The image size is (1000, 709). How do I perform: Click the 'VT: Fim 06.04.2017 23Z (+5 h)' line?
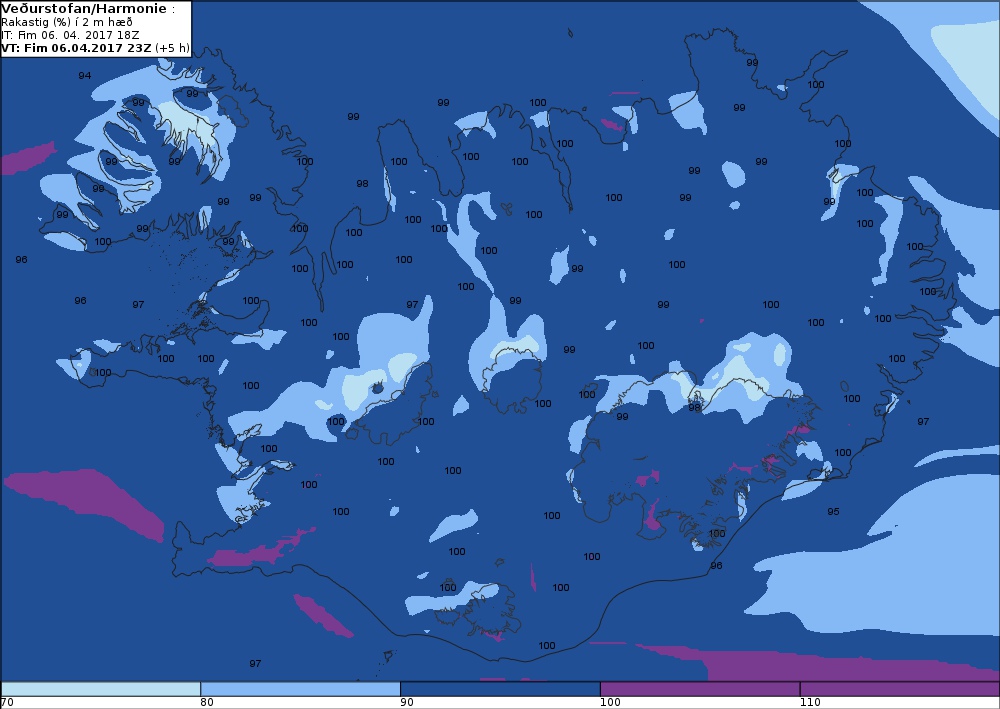point(96,48)
